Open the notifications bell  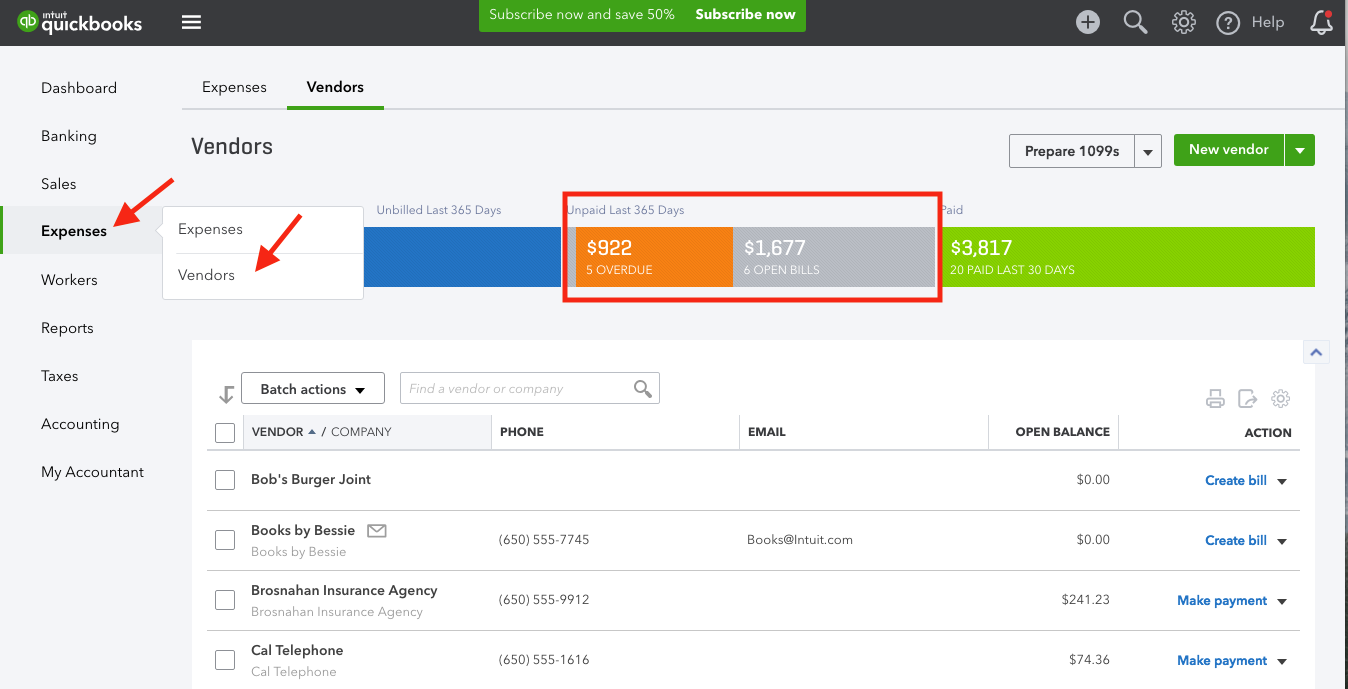pyautogui.click(x=1321, y=22)
